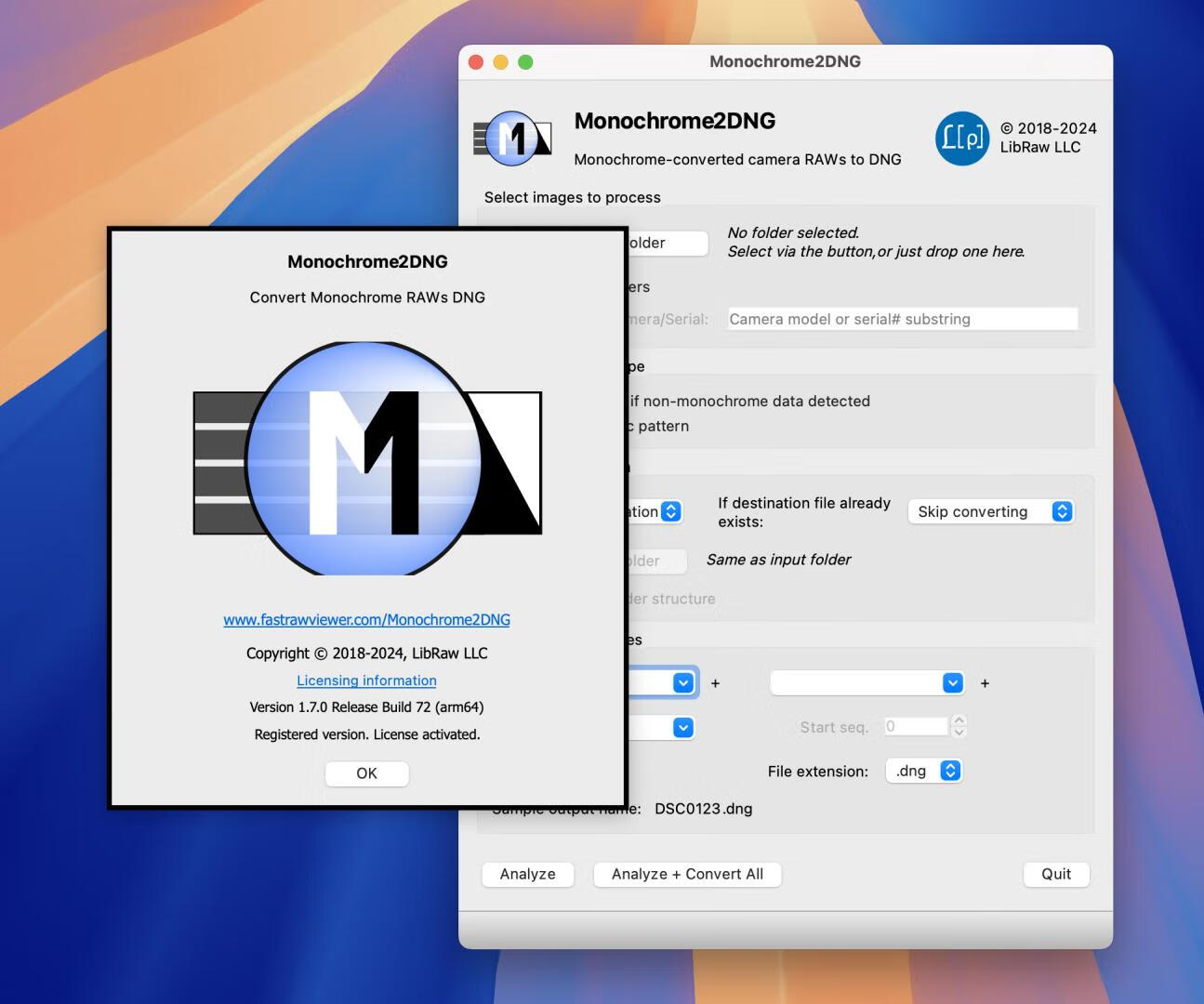Viewport: 1204px width, 1004px height.
Task: Click OK in the About dialog
Action: coord(366,773)
